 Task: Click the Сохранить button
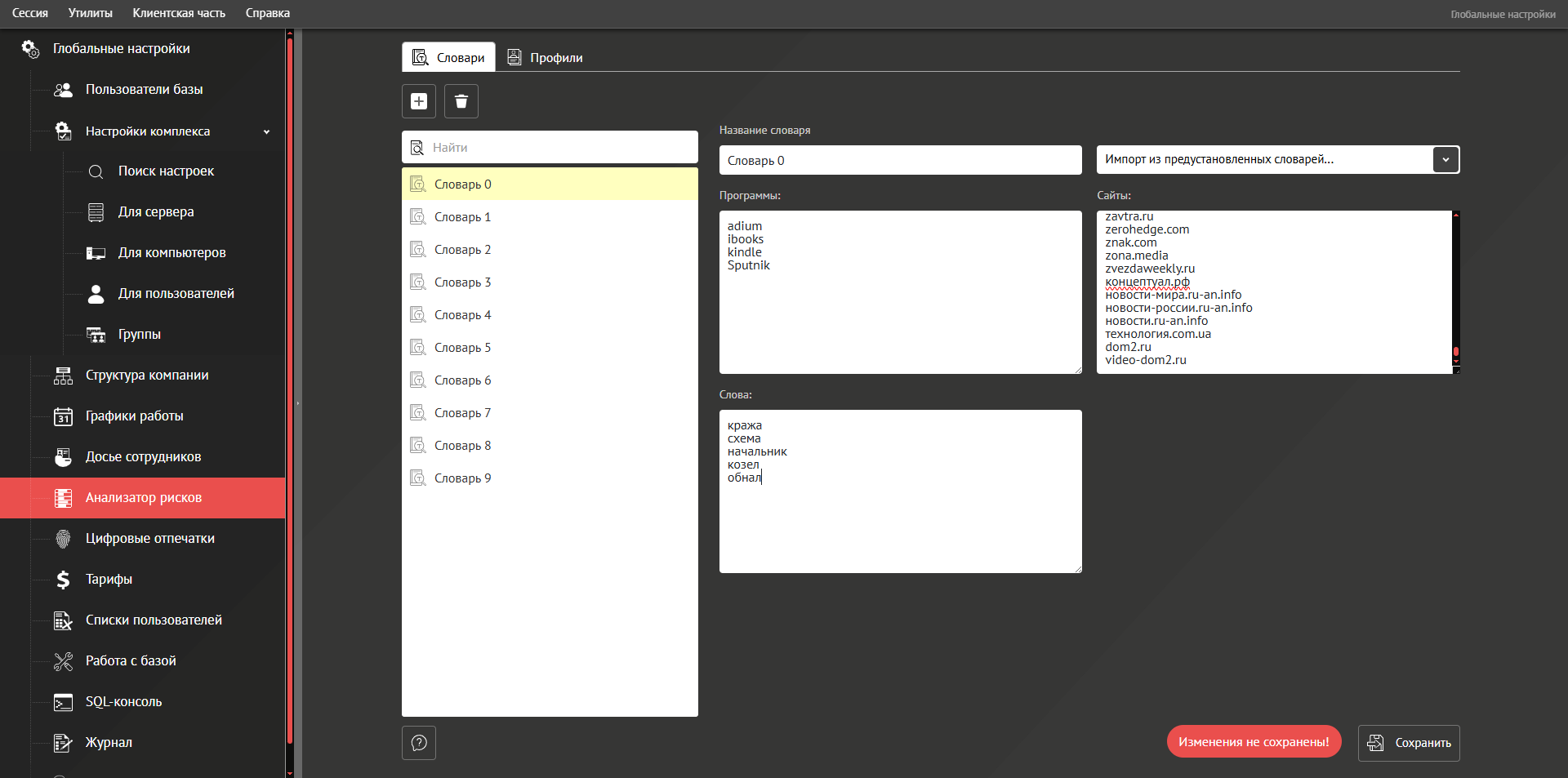[x=1409, y=743]
